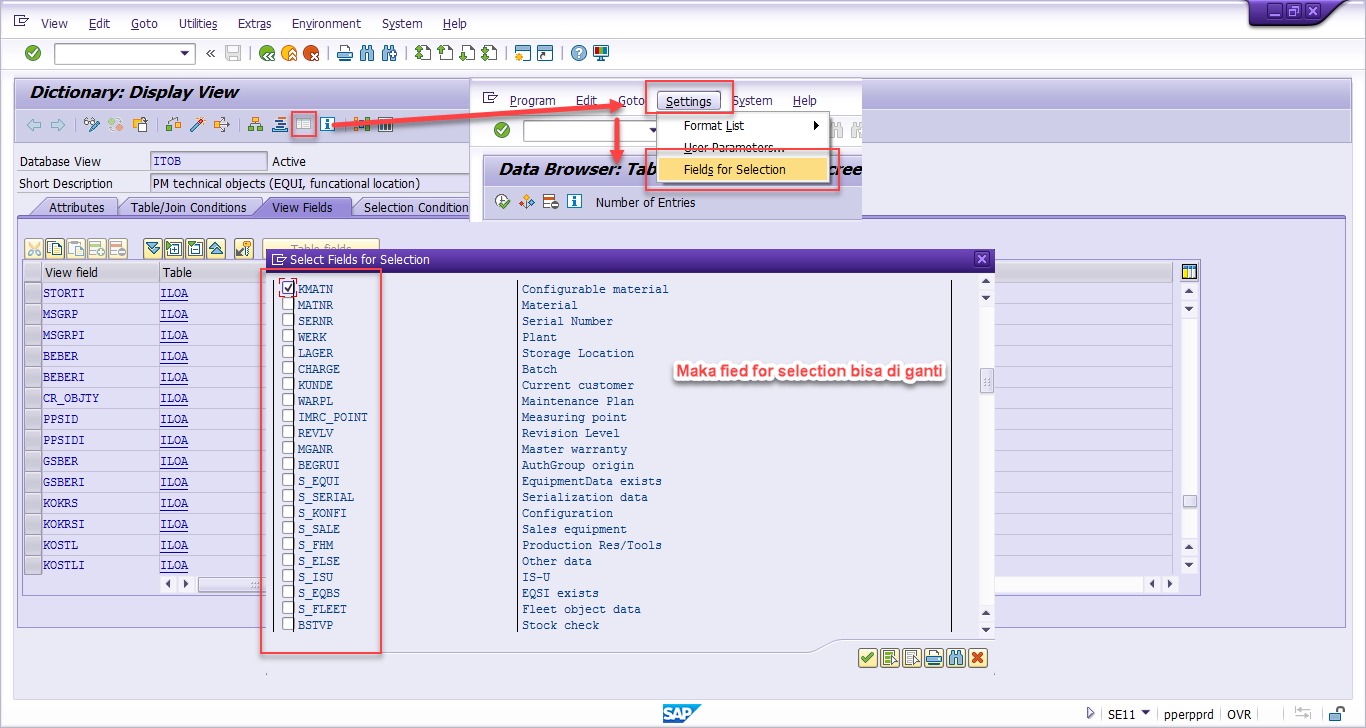Viewport: 1366px width, 728px height.
Task: Open the Settings menu in Data Browser
Action: (x=689, y=100)
